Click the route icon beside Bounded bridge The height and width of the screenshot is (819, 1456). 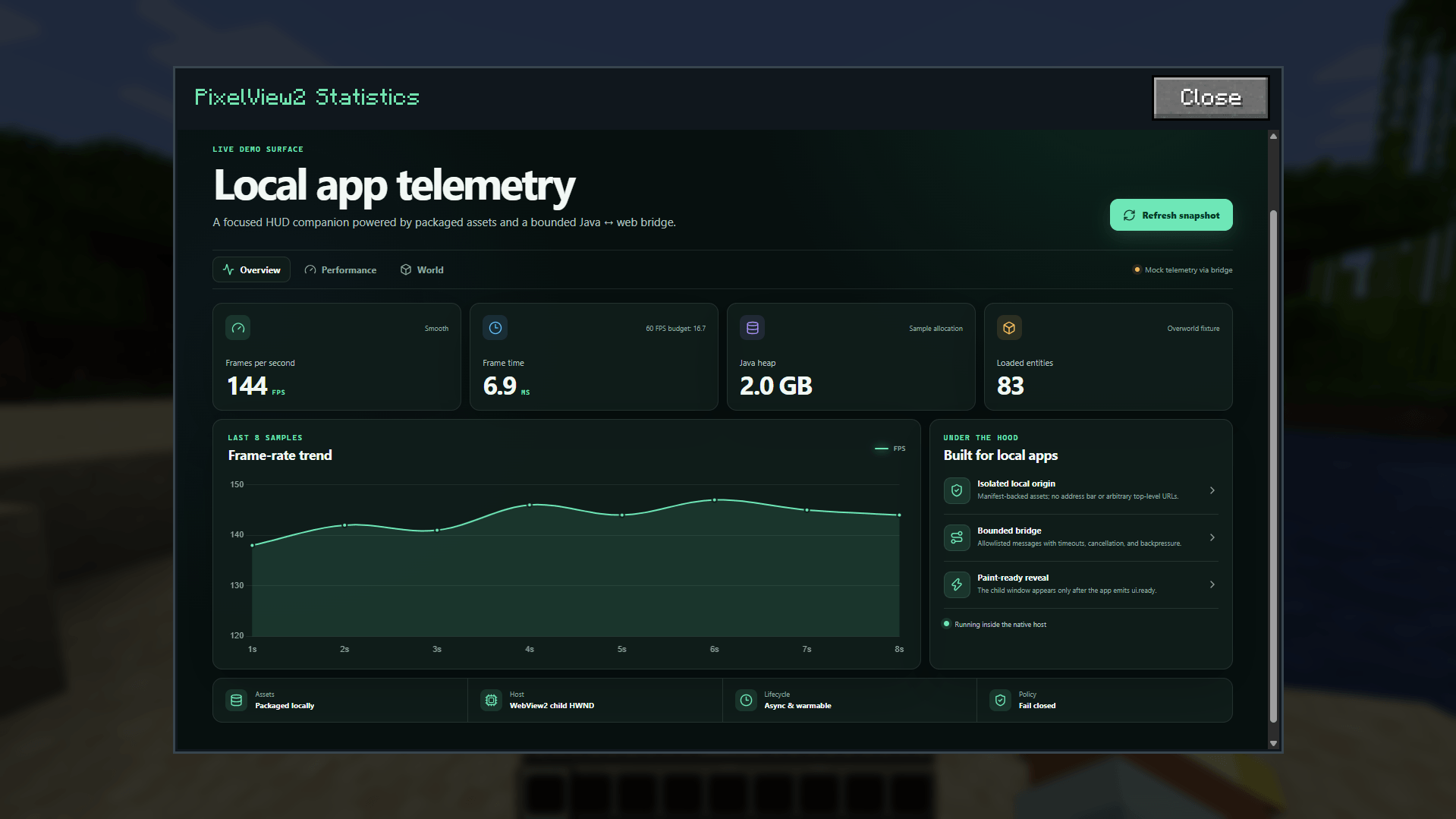click(x=957, y=537)
